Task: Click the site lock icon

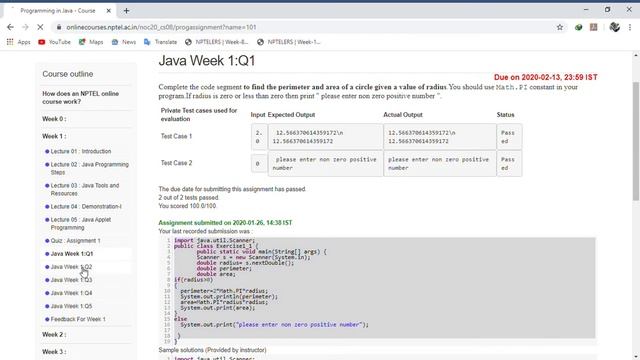Action: pos(59,27)
